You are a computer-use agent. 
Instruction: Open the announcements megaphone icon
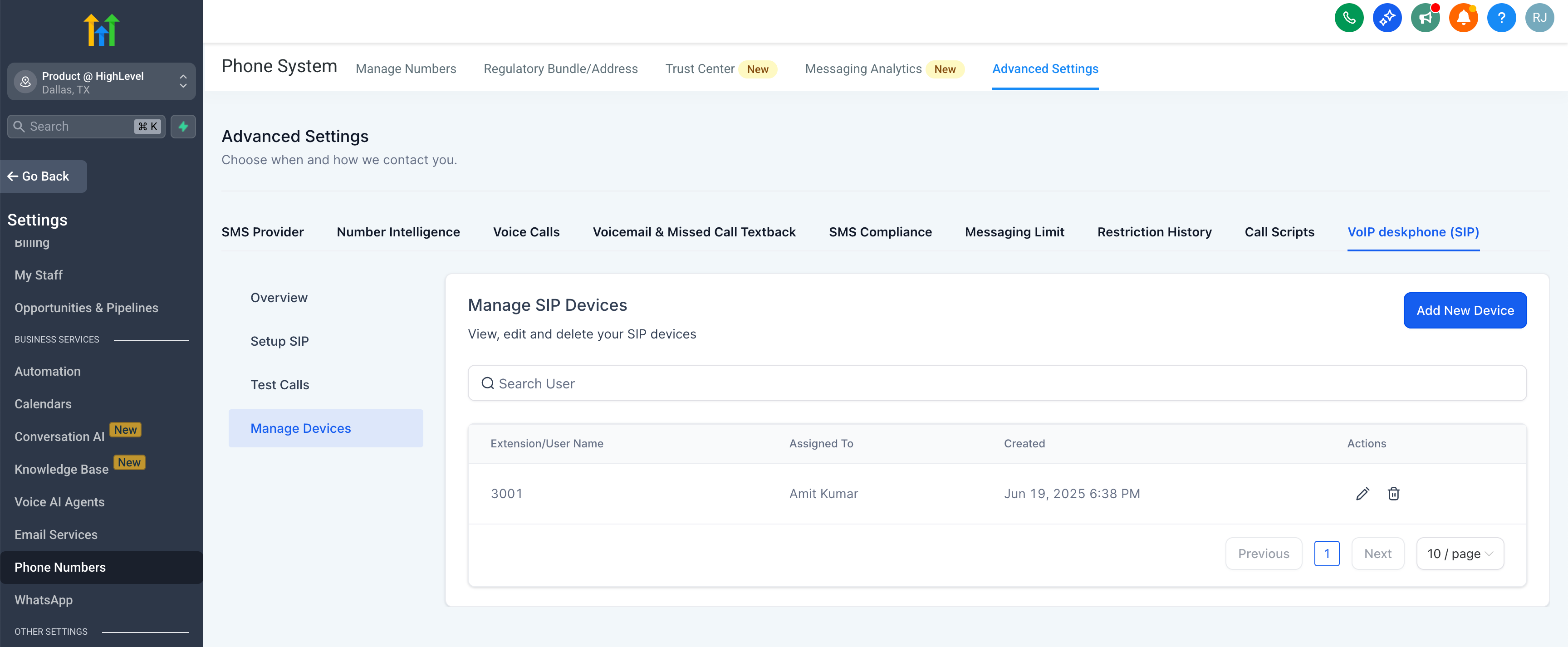(x=1425, y=18)
